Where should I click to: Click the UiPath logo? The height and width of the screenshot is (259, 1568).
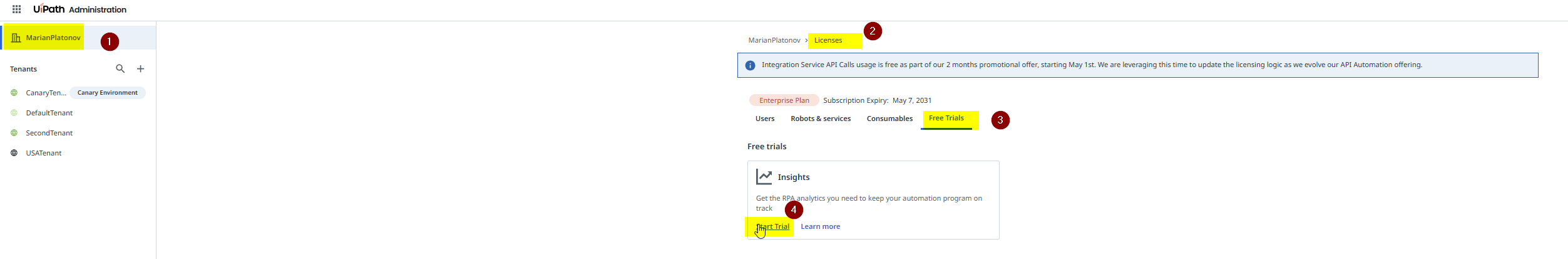pyautogui.click(x=49, y=9)
